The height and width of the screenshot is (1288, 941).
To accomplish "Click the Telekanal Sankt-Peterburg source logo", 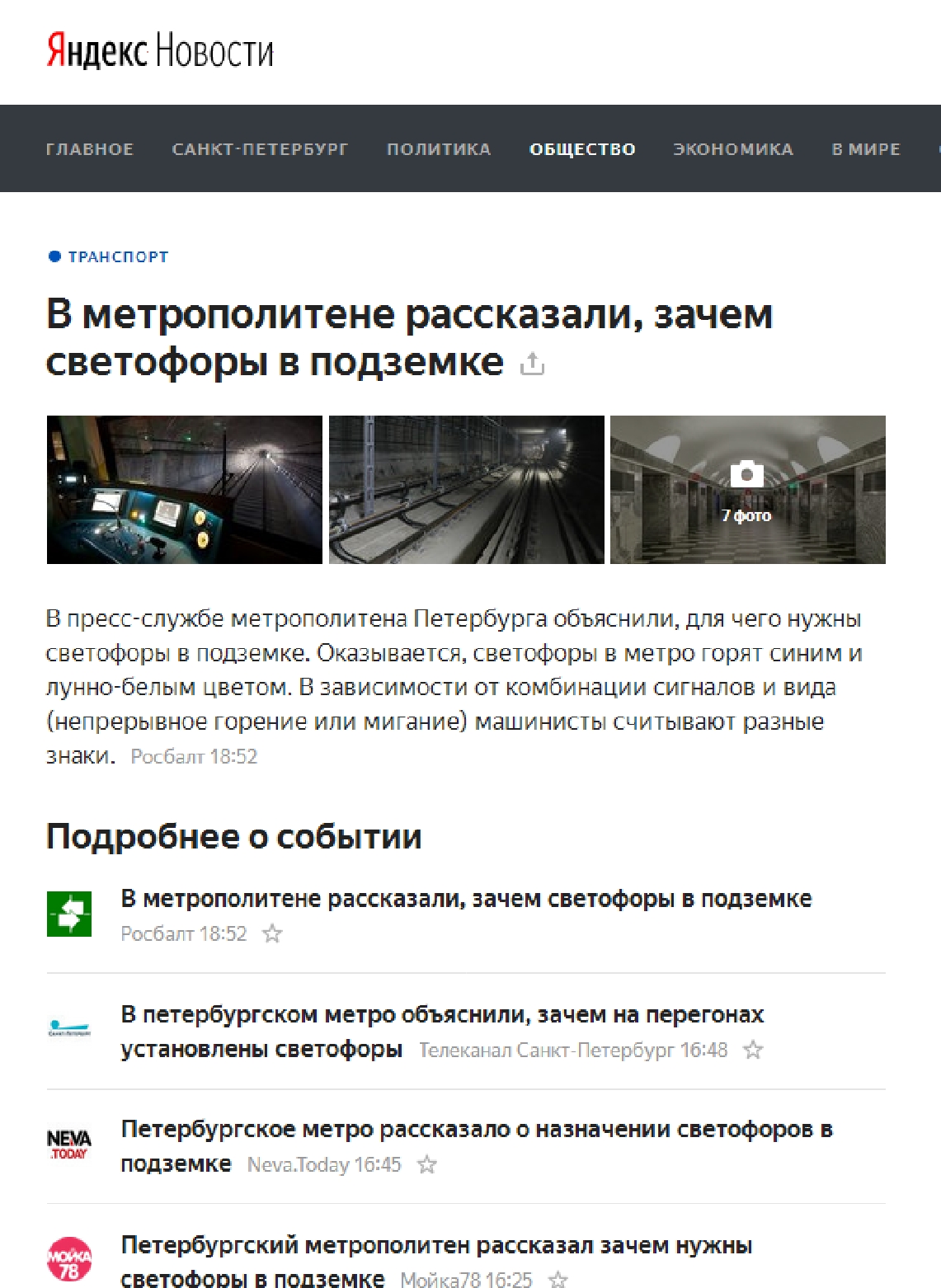I will click(x=69, y=1029).
